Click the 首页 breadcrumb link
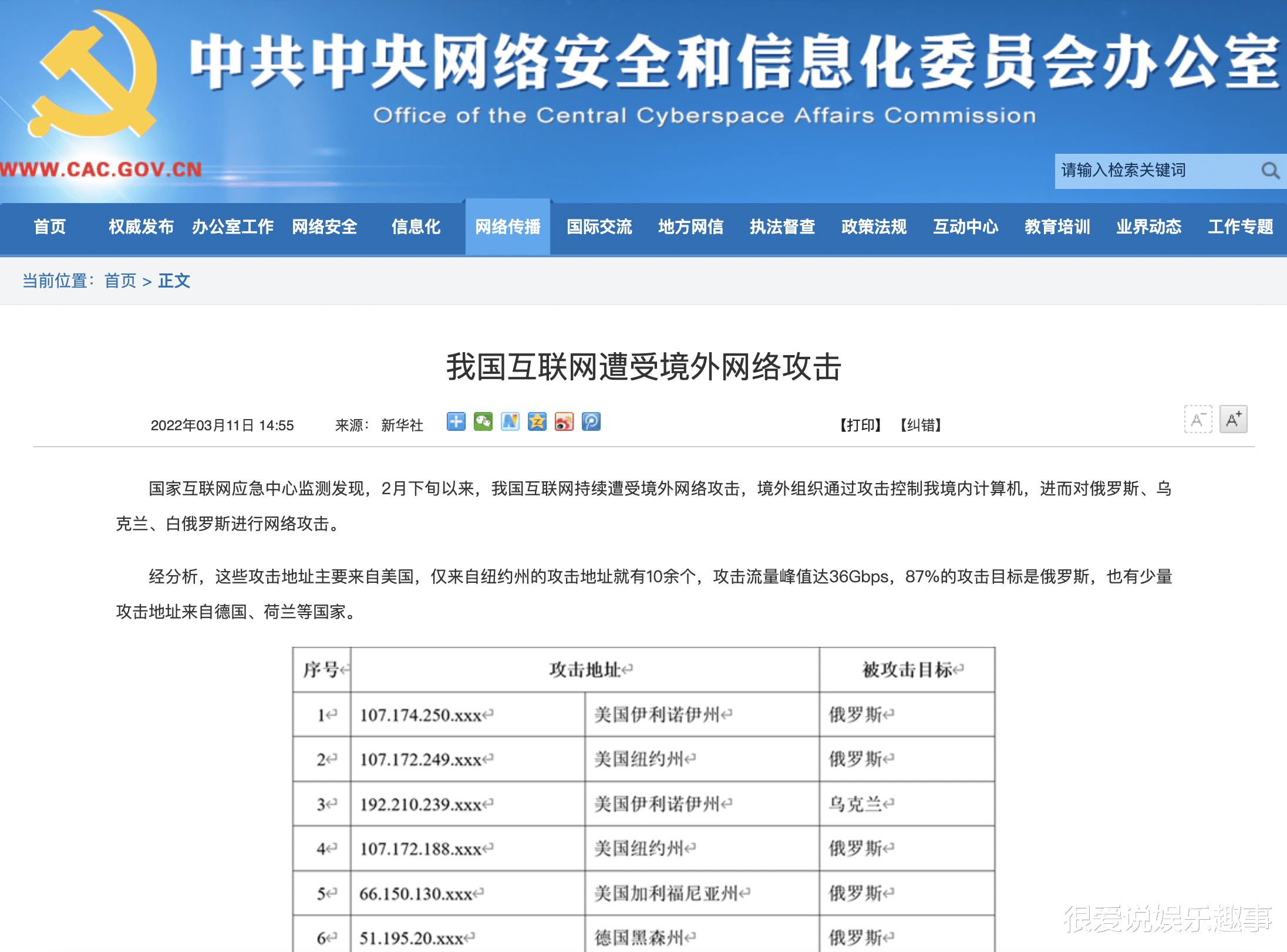Viewport: 1287px width, 952px height. click(120, 281)
